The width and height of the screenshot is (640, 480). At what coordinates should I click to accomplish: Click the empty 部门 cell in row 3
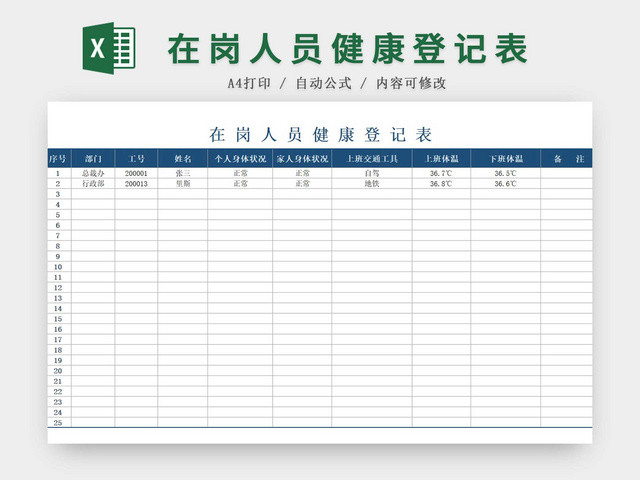coord(93,194)
